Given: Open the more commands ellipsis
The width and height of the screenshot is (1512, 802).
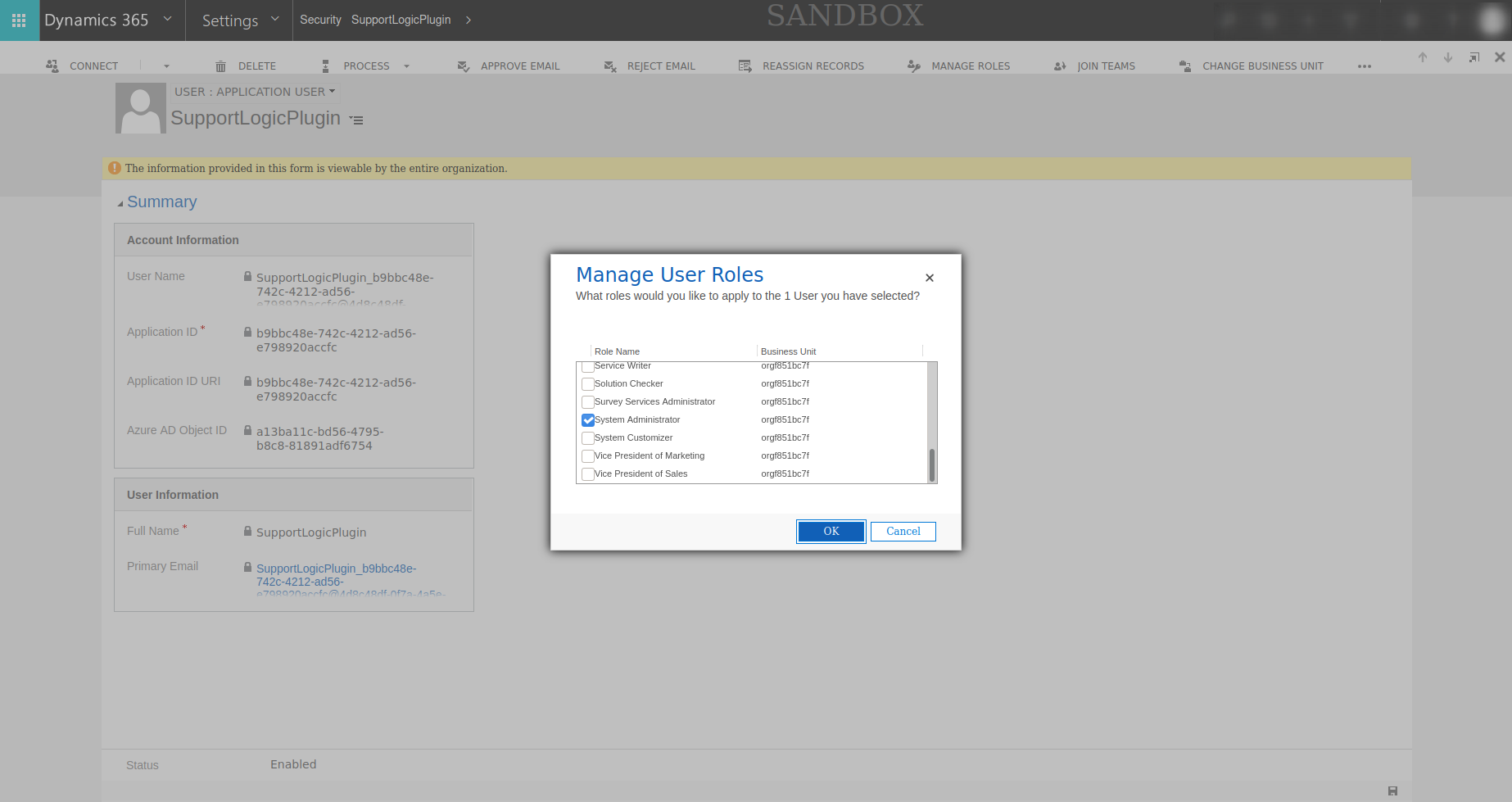Looking at the screenshot, I should (1364, 66).
